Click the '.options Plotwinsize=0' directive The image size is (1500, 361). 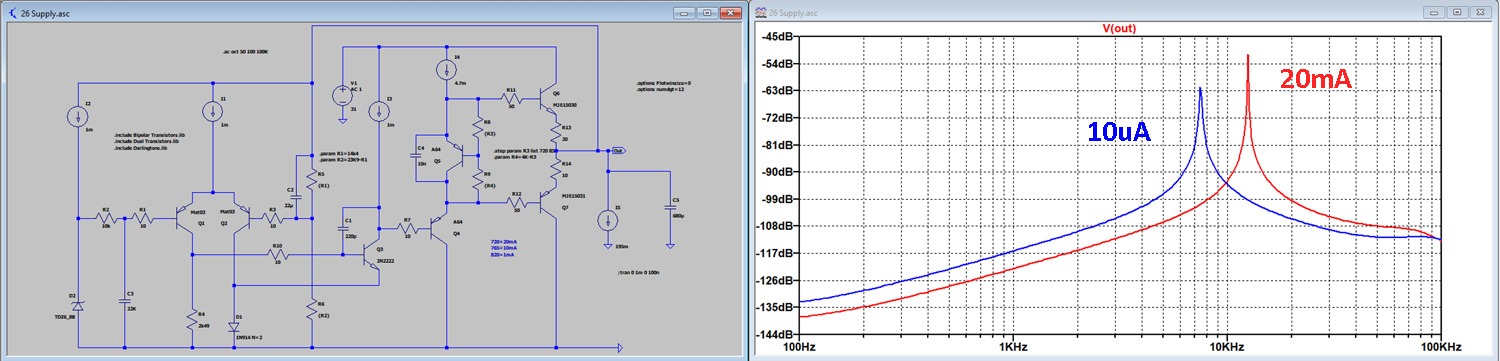pyautogui.click(x=663, y=83)
